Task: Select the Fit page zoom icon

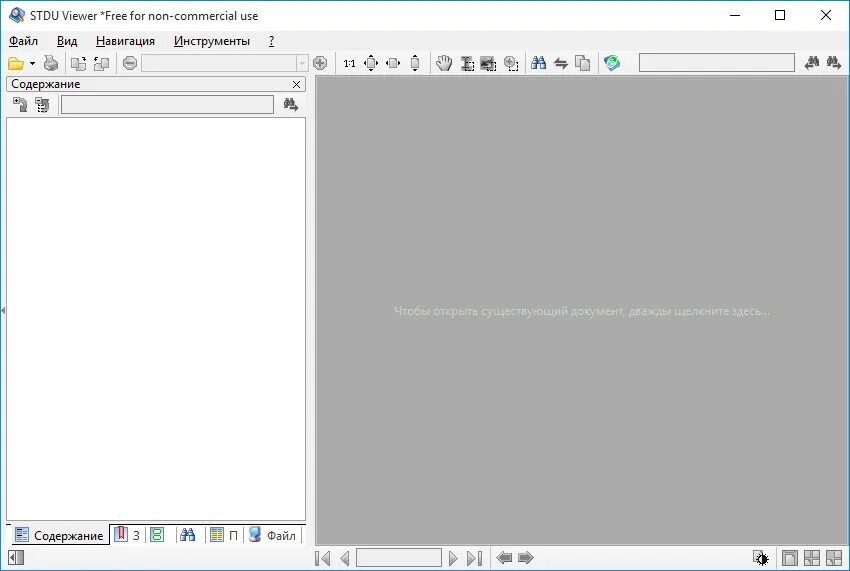Action: coord(371,63)
